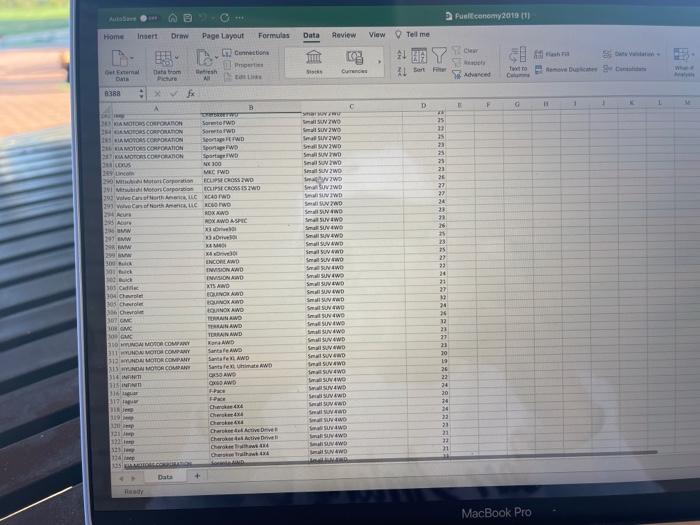Viewport: 700px width, 525px height.
Task: Click Clear filter button
Action: 465,50
